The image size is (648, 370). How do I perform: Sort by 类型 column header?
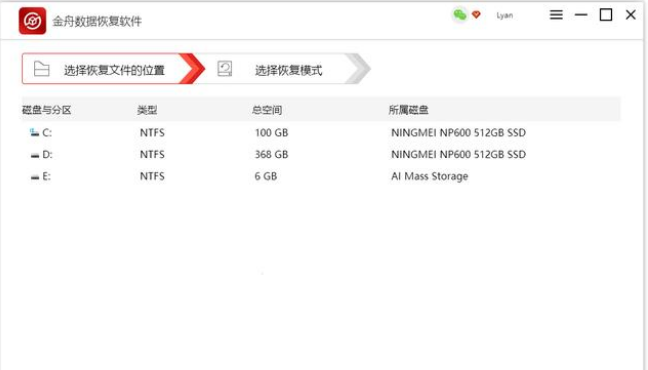click(x=147, y=110)
